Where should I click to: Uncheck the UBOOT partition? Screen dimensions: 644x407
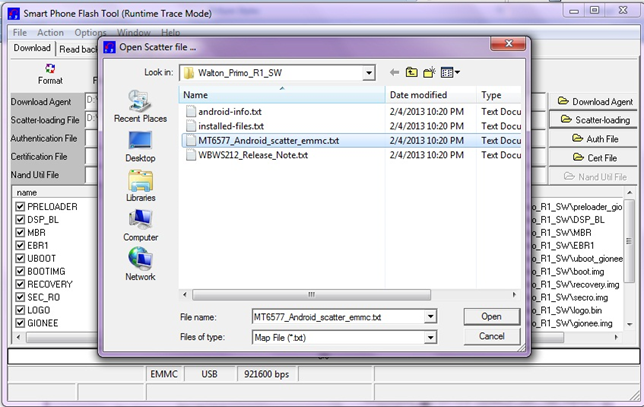click(x=20, y=258)
